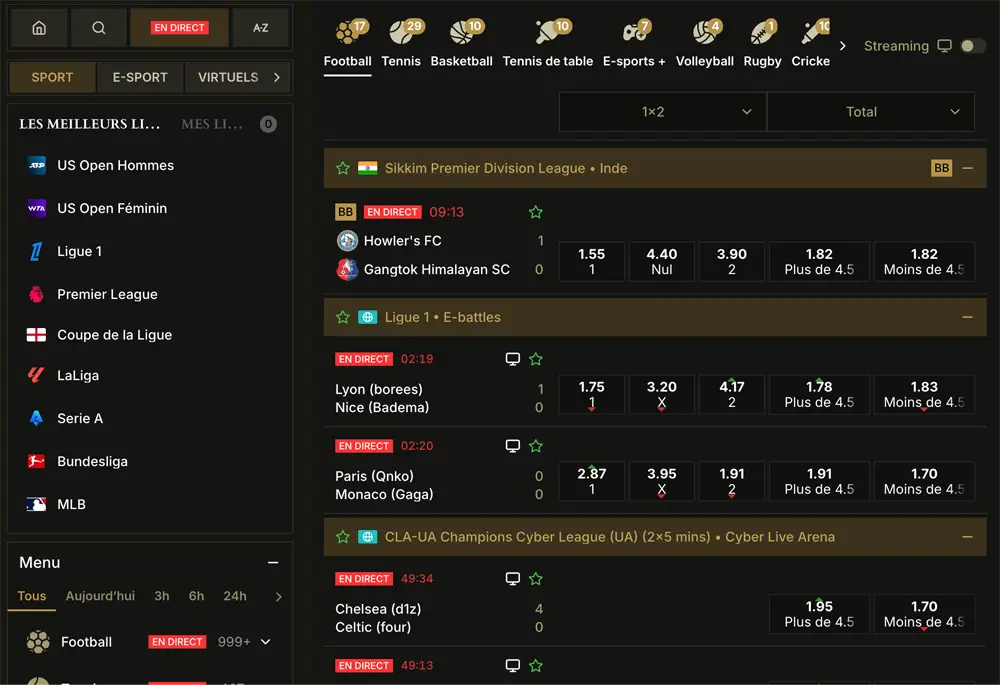Switch to the E-SPORT tab

pyautogui.click(x=140, y=77)
